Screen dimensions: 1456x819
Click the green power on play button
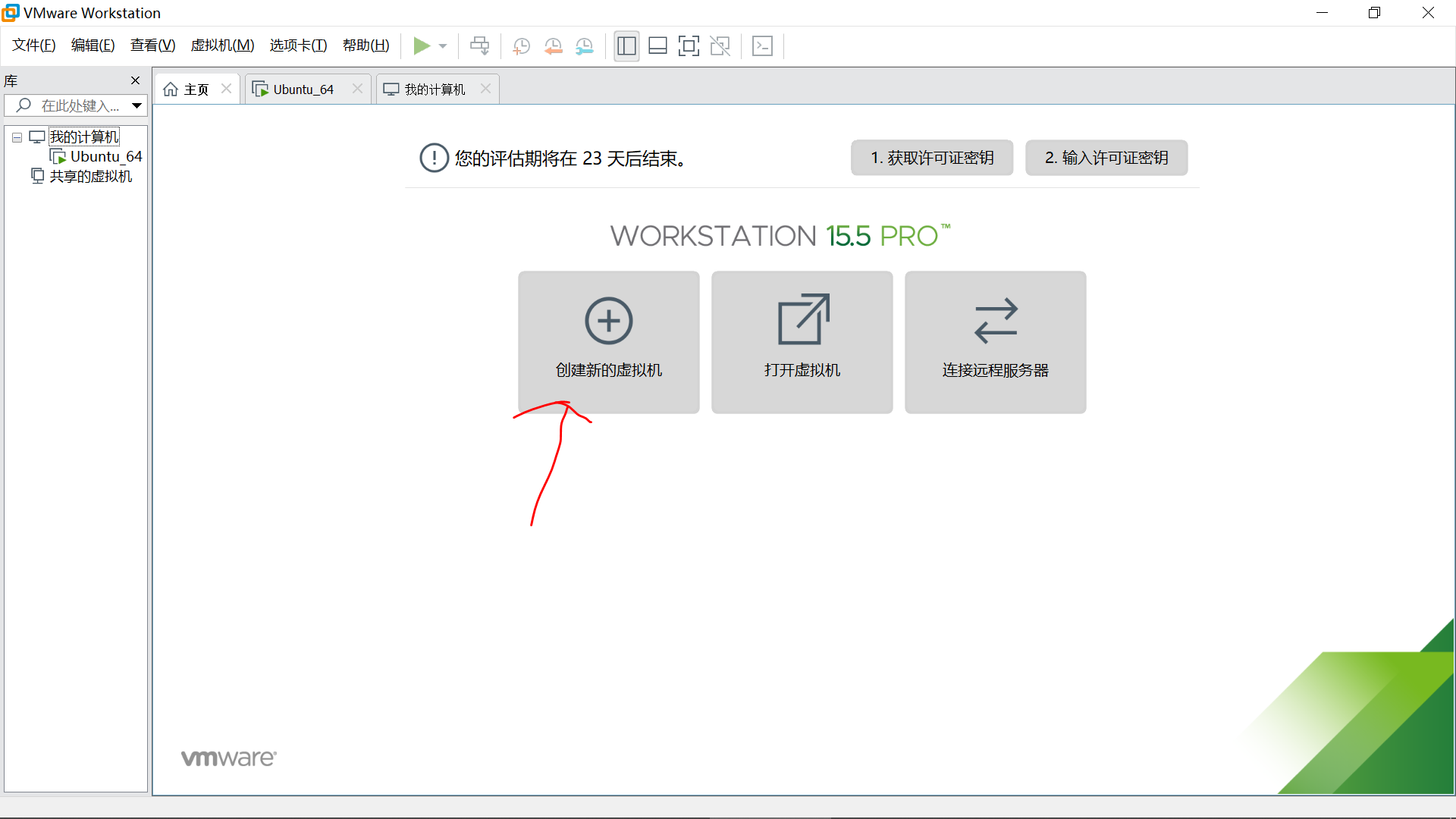421,46
